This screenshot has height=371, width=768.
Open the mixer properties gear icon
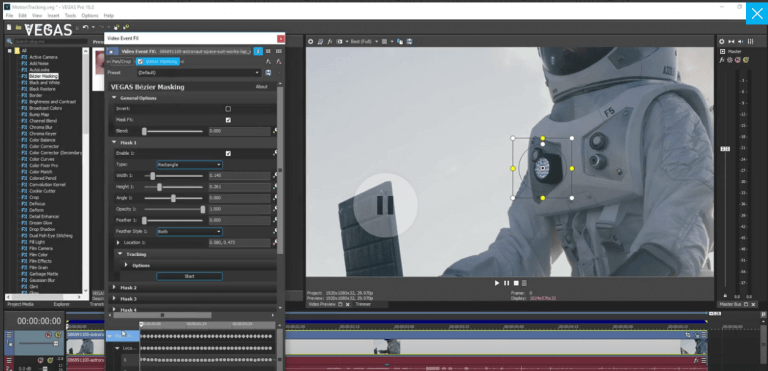[x=722, y=42]
